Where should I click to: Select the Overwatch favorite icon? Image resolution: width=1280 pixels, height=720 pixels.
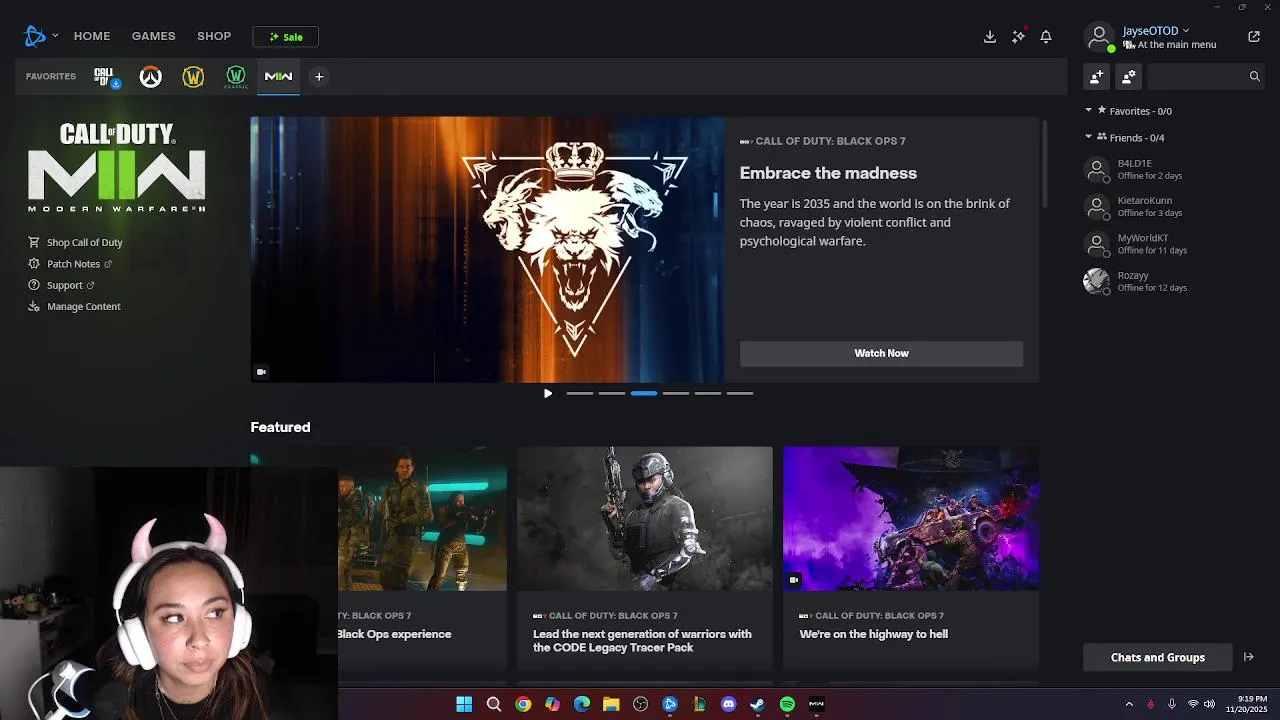pyautogui.click(x=150, y=77)
